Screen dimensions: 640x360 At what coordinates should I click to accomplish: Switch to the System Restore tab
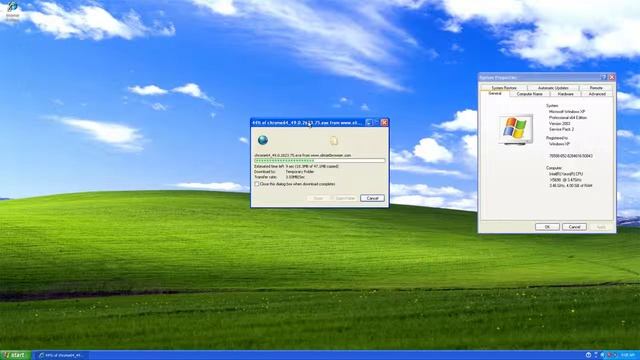pos(504,88)
